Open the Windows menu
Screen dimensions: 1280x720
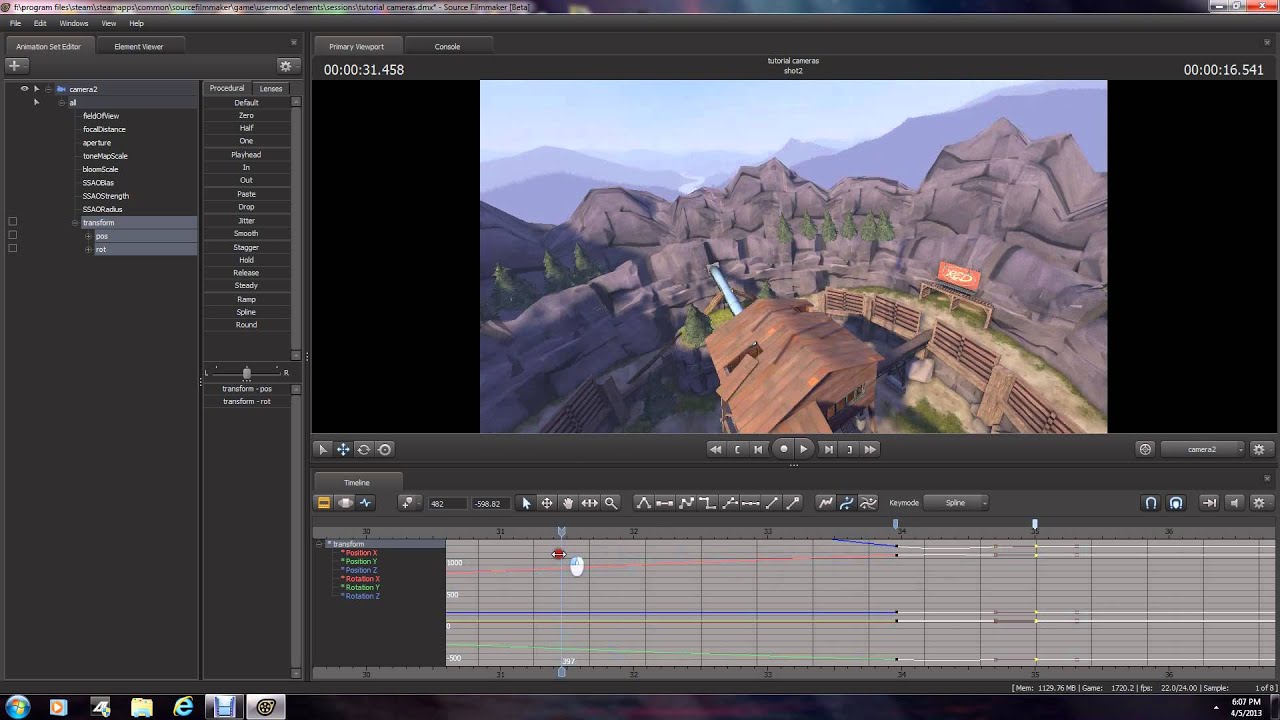pos(74,23)
